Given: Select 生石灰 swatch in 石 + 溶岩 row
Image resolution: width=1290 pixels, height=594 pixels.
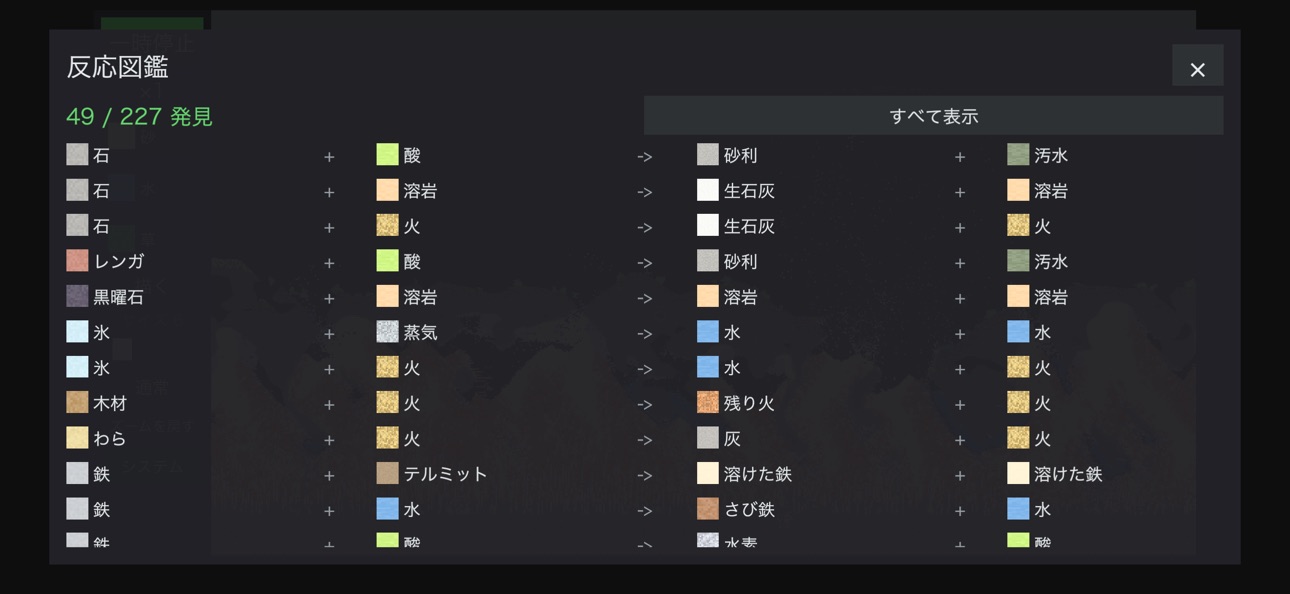Looking at the screenshot, I should coord(707,190).
